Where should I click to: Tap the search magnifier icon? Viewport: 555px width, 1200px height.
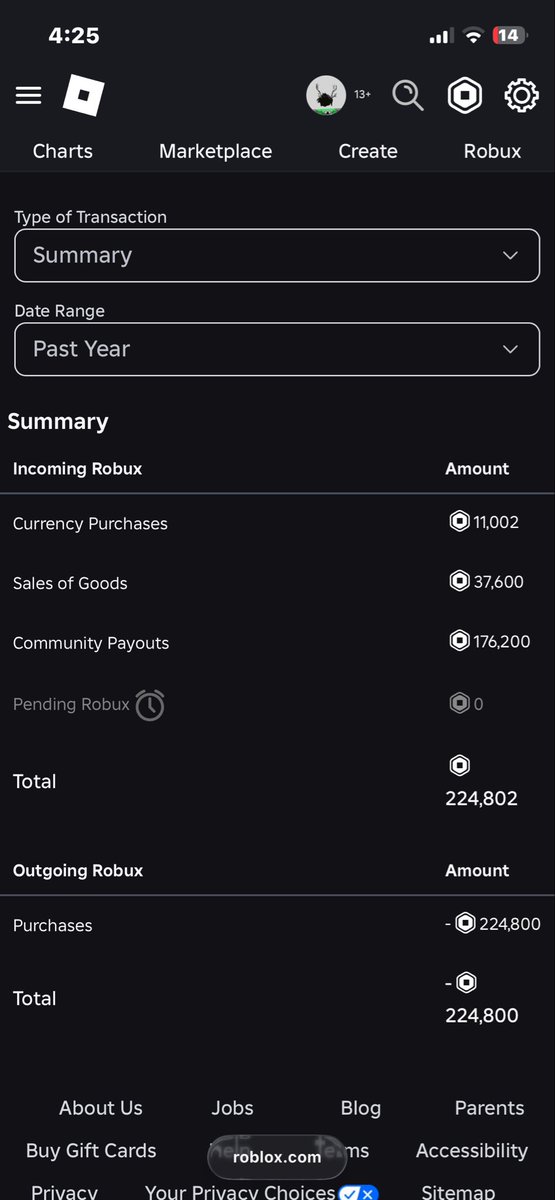407,96
